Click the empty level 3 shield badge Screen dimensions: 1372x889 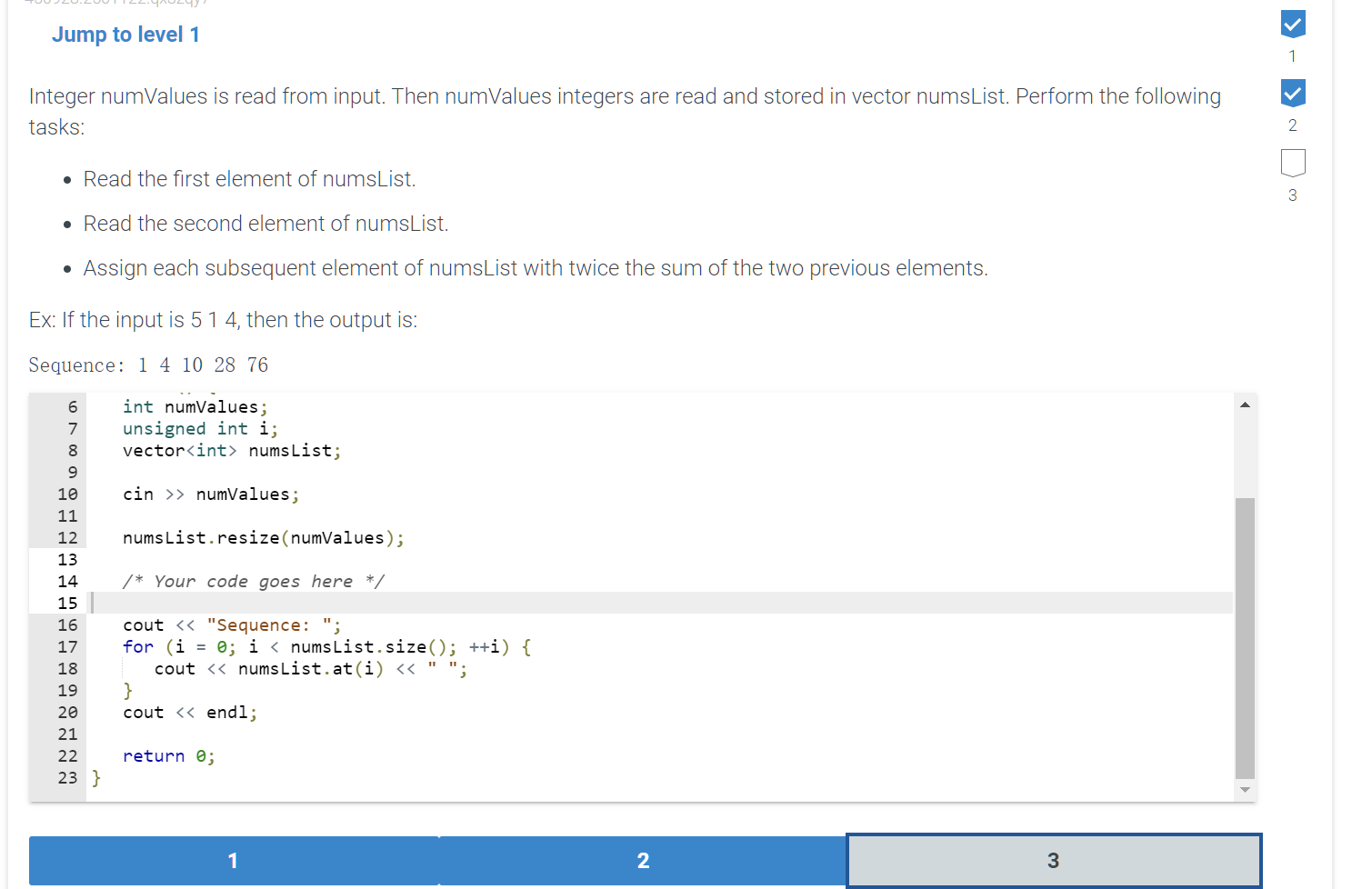point(1292,163)
